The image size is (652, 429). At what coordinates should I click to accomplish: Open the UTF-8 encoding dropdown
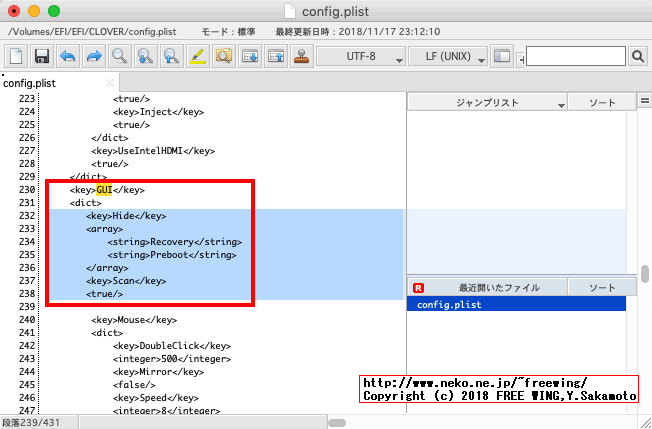pos(361,56)
